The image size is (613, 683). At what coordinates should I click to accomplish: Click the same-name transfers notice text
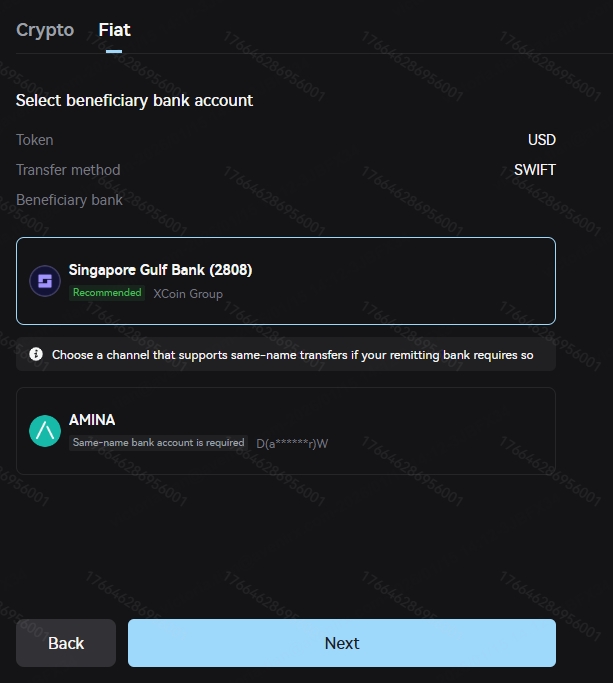(x=292, y=355)
